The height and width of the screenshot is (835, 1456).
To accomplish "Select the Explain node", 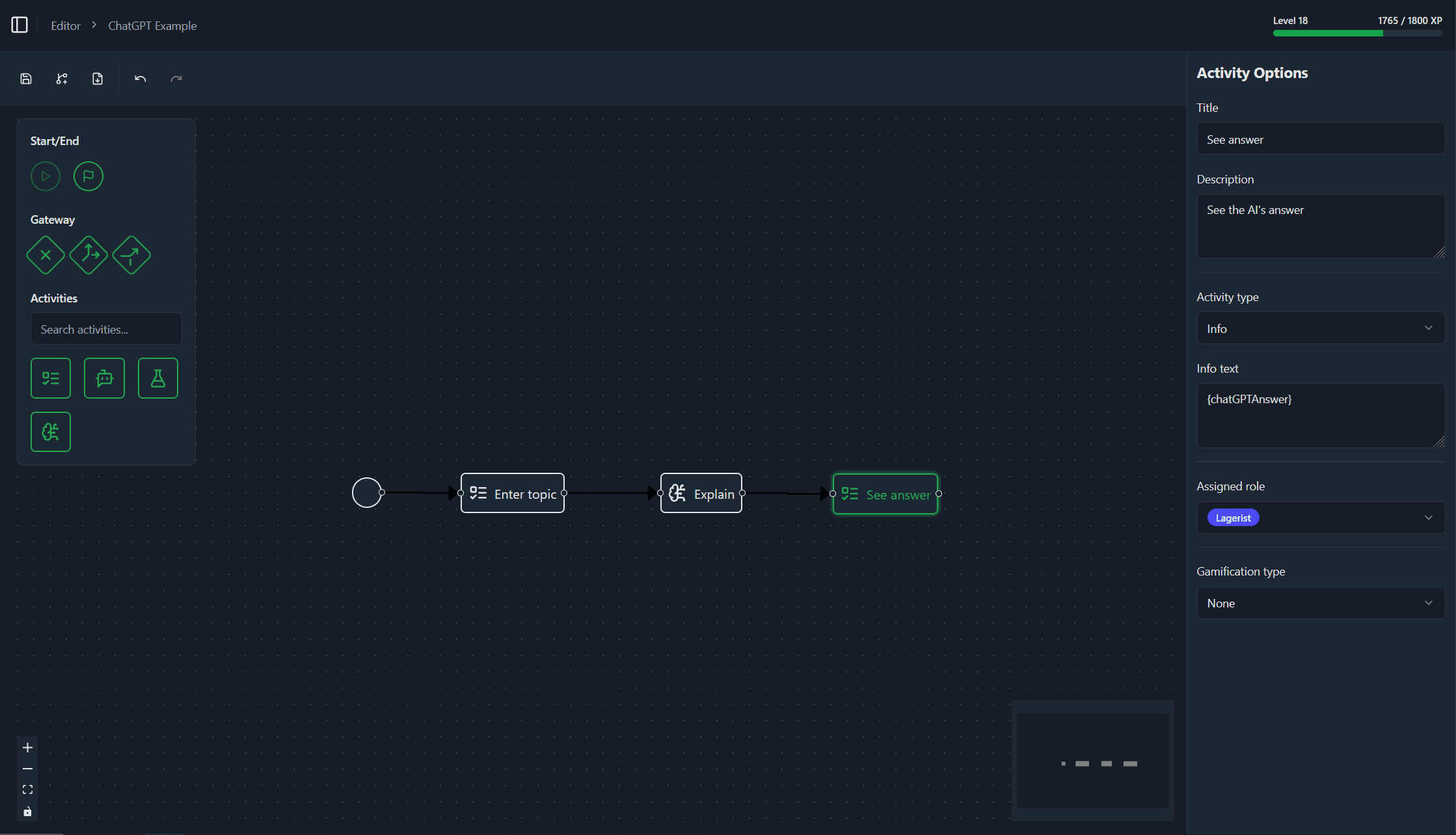I will coord(701,494).
